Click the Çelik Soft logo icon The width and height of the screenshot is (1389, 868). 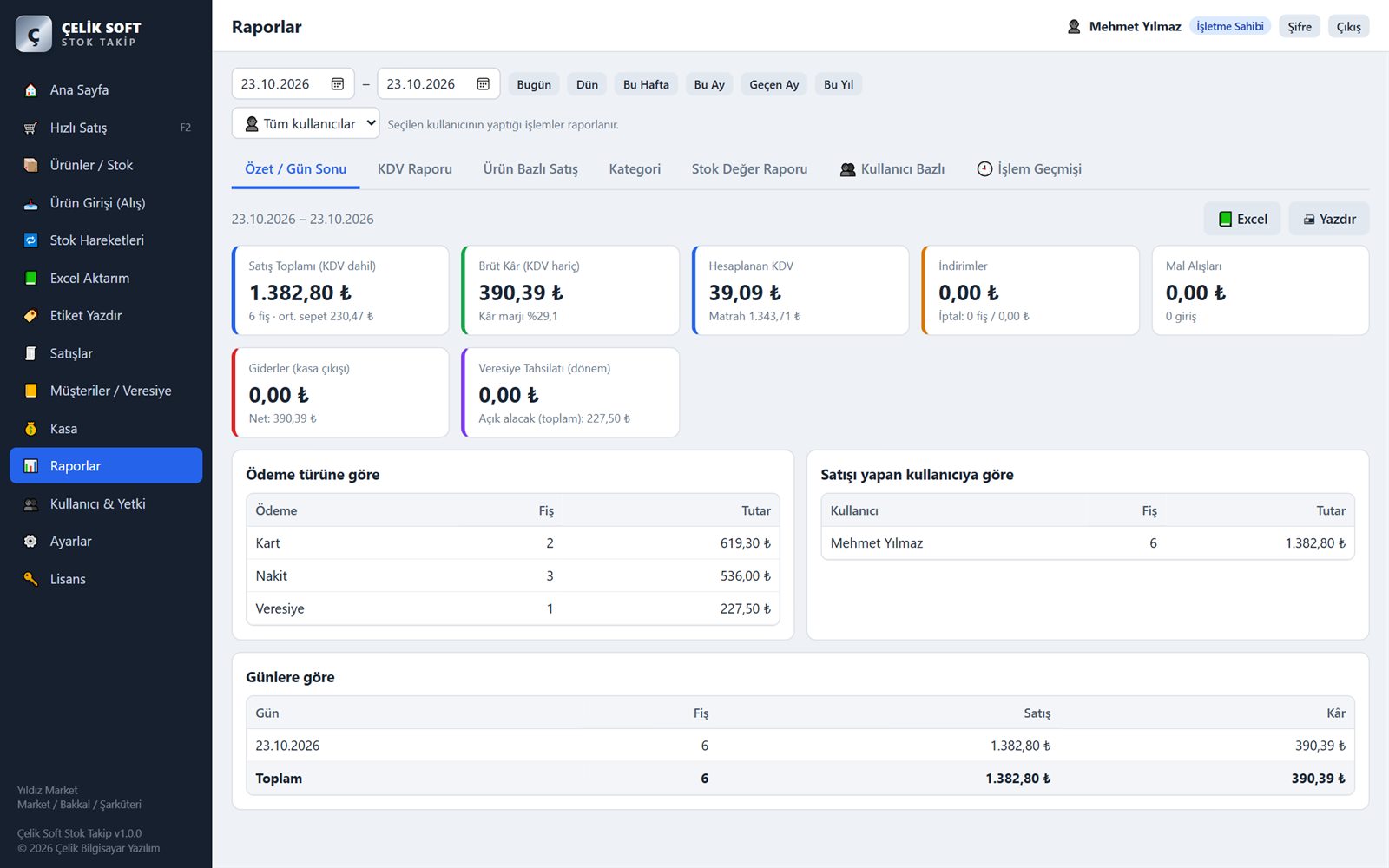(34, 34)
